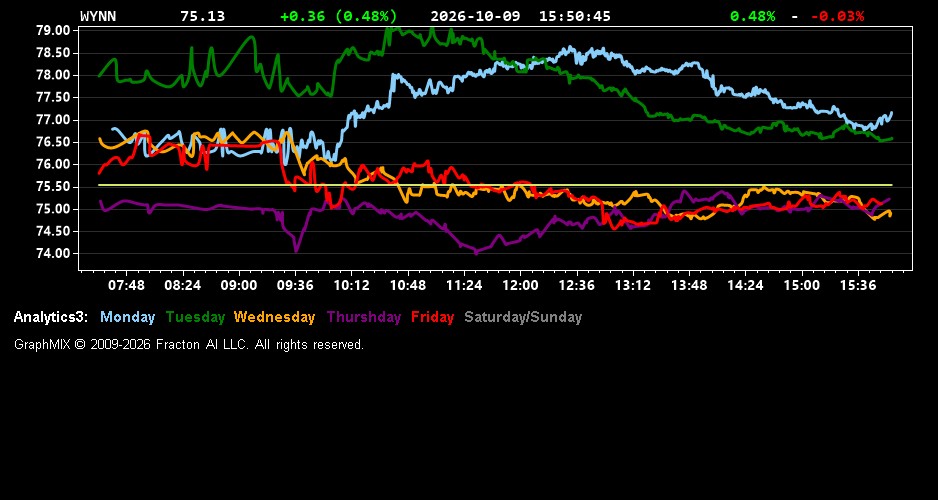Open the GraphMIX copyright notice text

click(189, 345)
